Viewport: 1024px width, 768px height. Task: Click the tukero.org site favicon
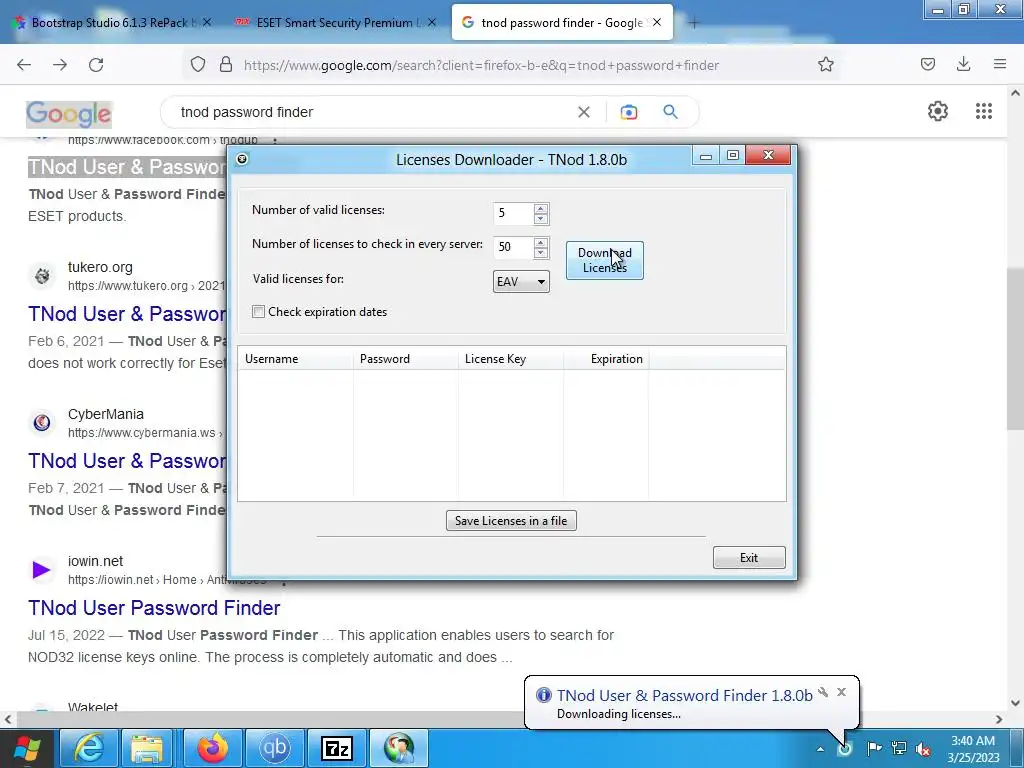pyautogui.click(x=42, y=276)
